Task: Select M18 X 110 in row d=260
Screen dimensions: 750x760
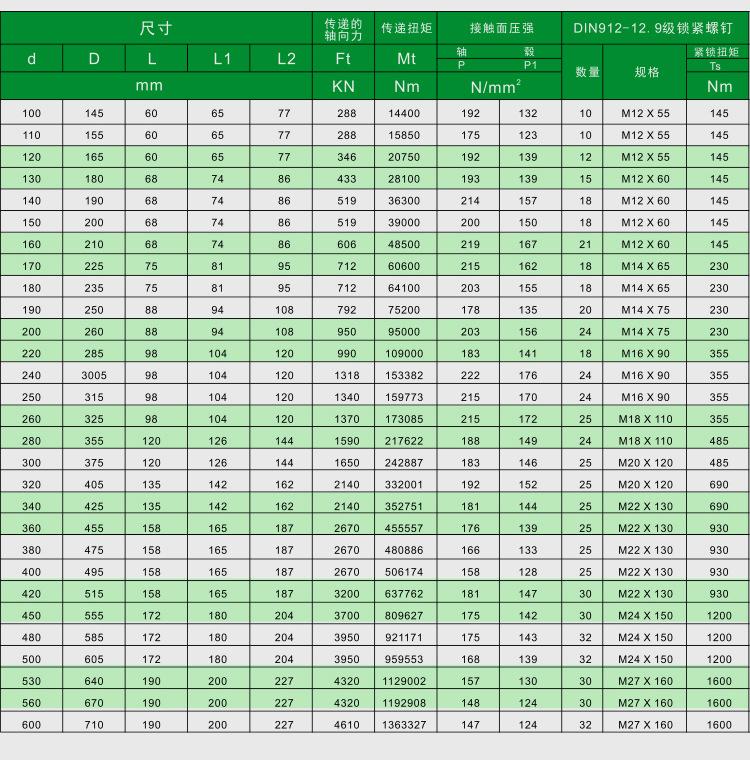Action: [645, 419]
